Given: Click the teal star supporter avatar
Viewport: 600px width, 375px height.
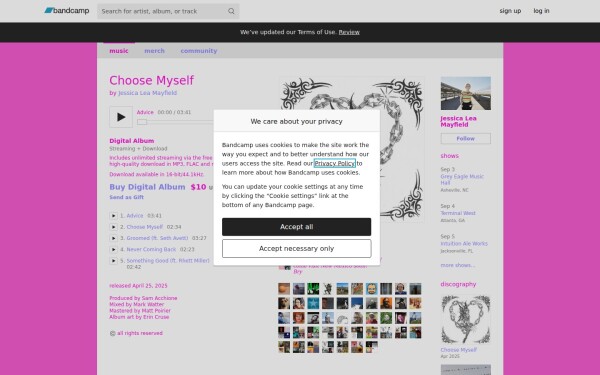Looking at the screenshot, I should (313, 303).
